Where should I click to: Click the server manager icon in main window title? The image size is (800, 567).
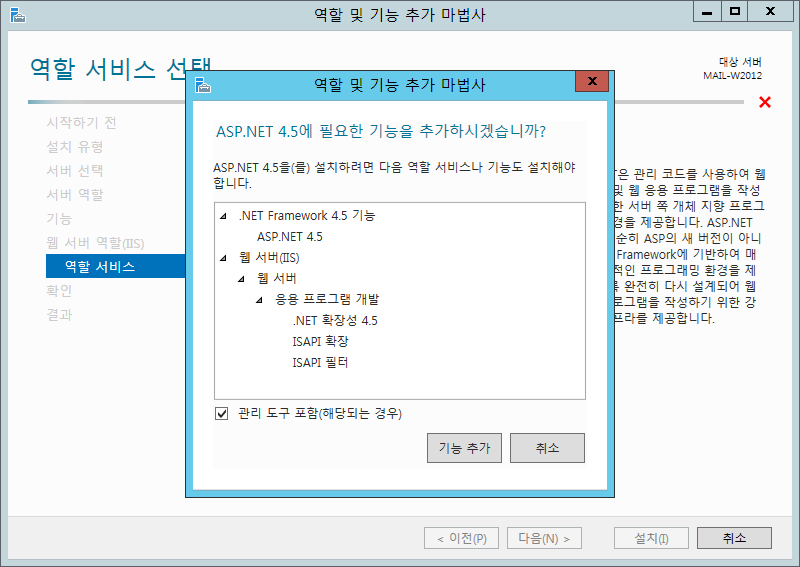pos(17,15)
